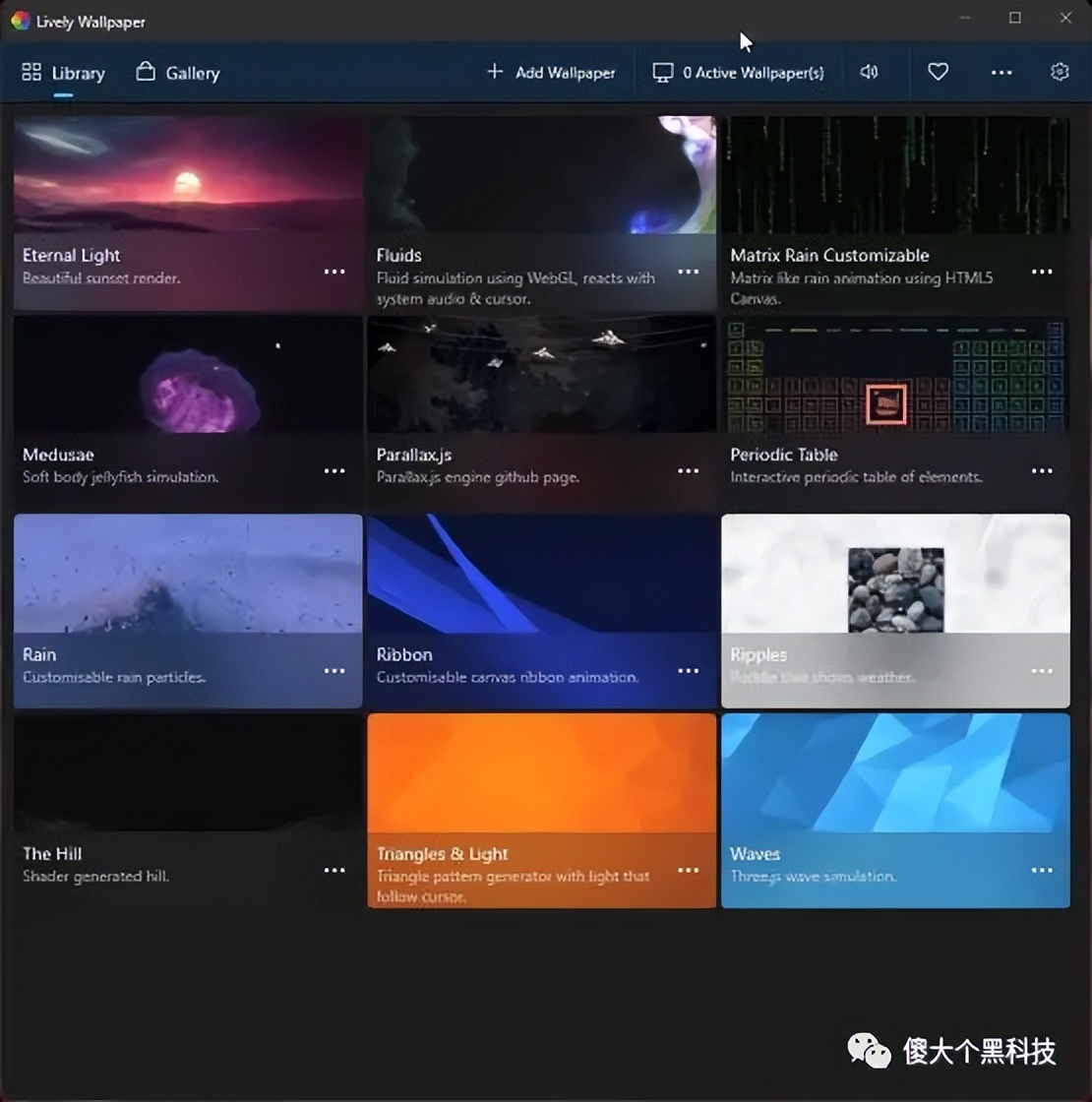Open the Fluids three-dot menu
This screenshot has width=1092, height=1102.
tap(688, 272)
